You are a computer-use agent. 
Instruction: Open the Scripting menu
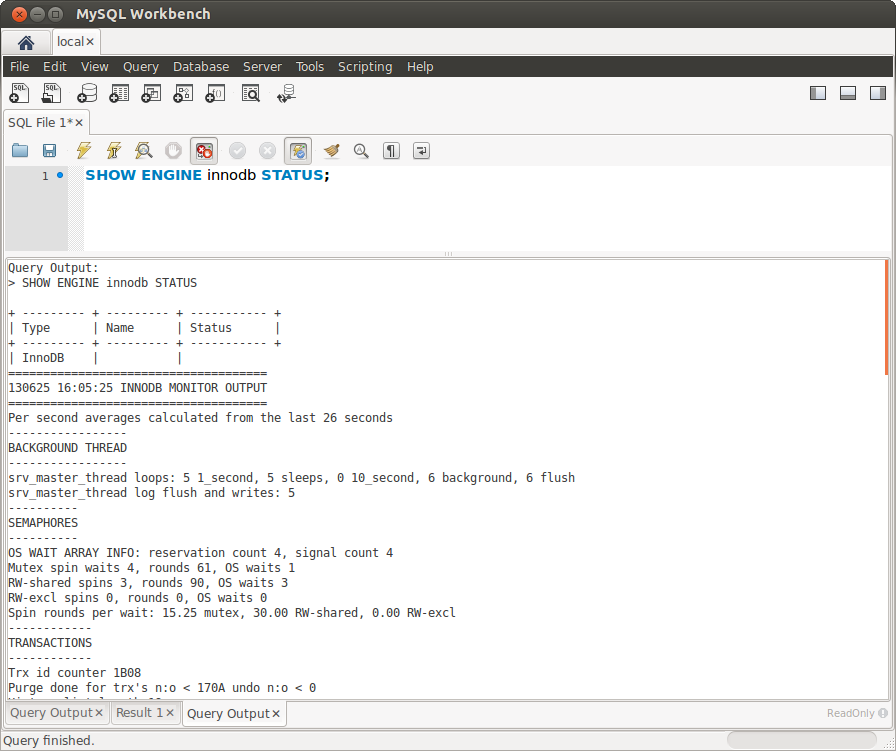[365, 66]
